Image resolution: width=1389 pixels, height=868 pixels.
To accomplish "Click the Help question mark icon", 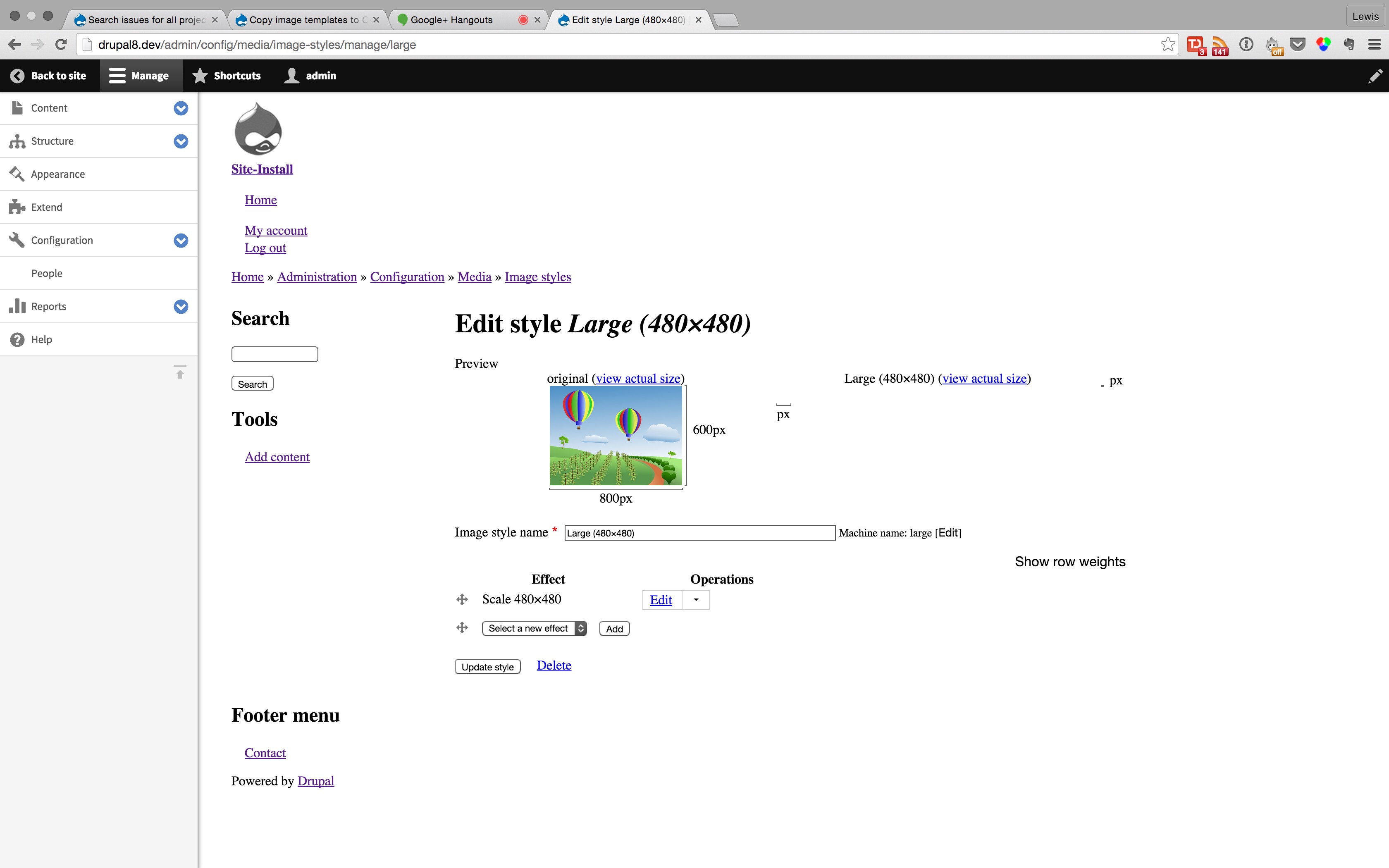I will pos(17,339).
